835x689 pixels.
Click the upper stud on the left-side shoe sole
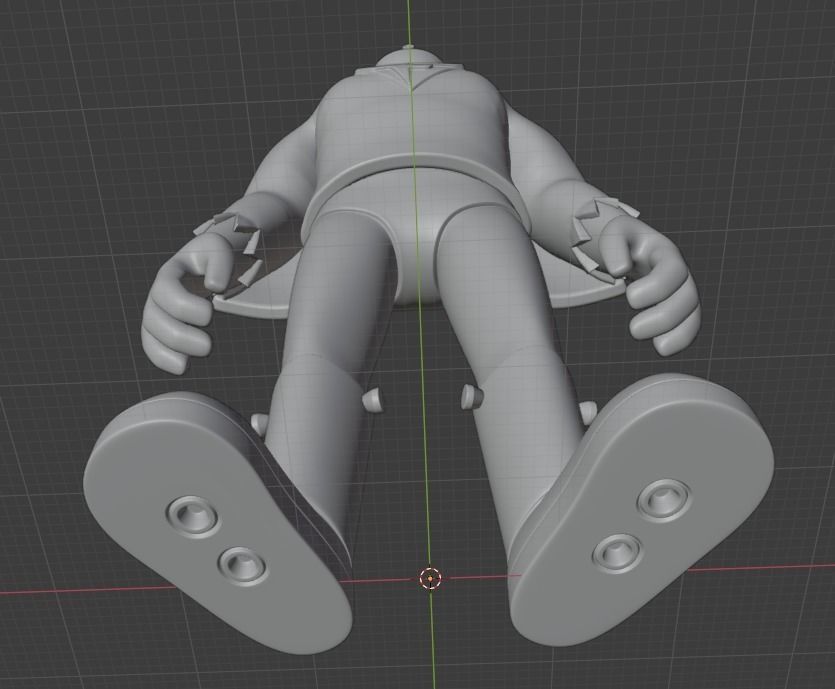pyautogui.click(x=193, y=515)
